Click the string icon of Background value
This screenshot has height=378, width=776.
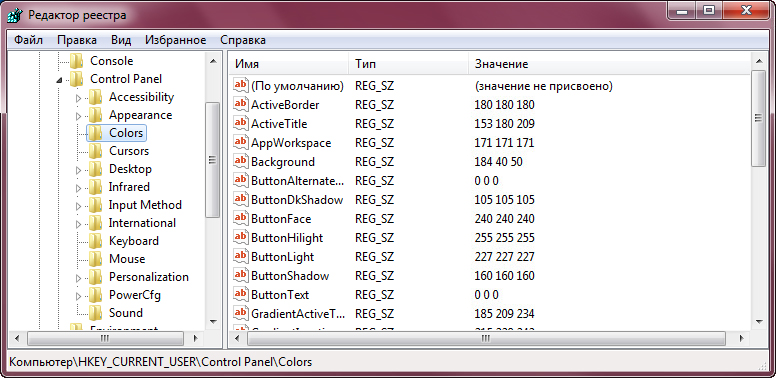(x=241, y=161)
